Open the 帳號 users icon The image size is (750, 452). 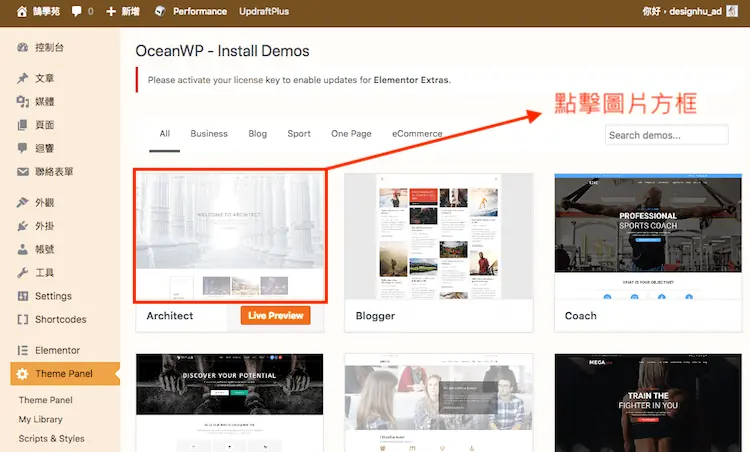(22, 249)
